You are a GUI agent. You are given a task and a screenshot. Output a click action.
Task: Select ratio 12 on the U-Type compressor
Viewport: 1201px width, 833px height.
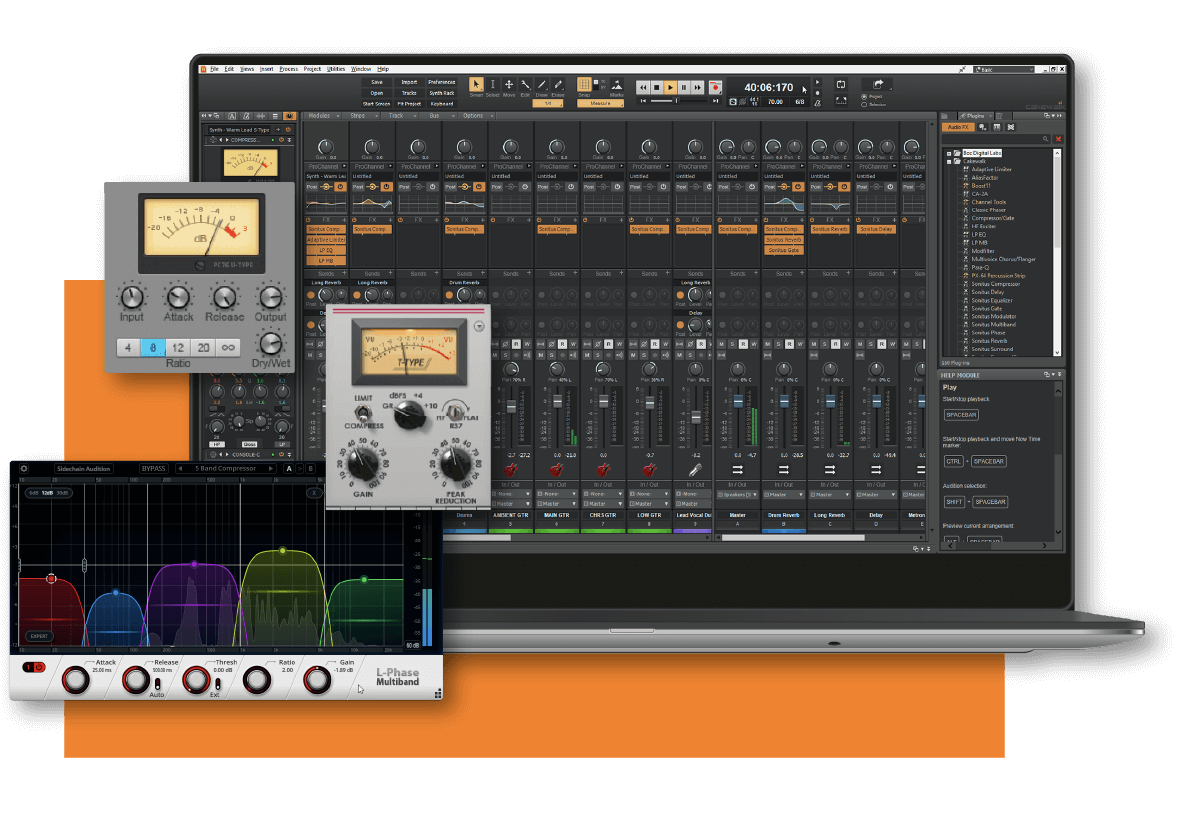coord(178,347)
